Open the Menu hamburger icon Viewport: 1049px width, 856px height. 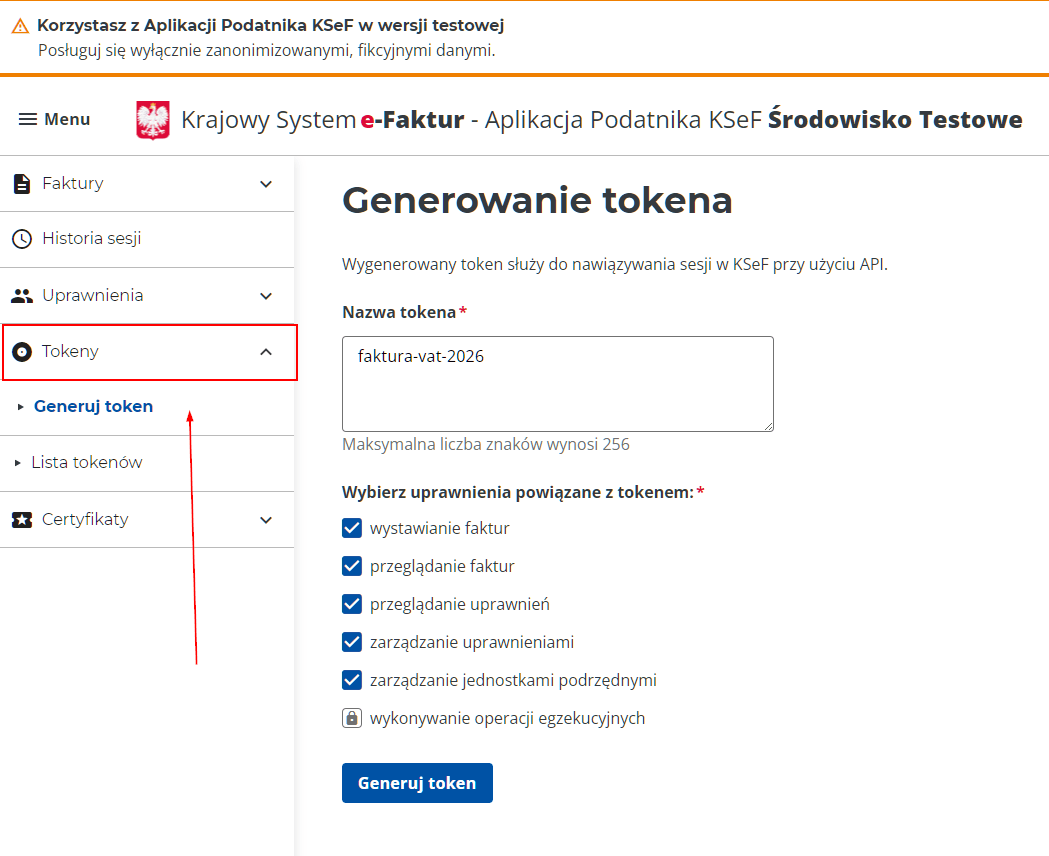coord(24,119)
